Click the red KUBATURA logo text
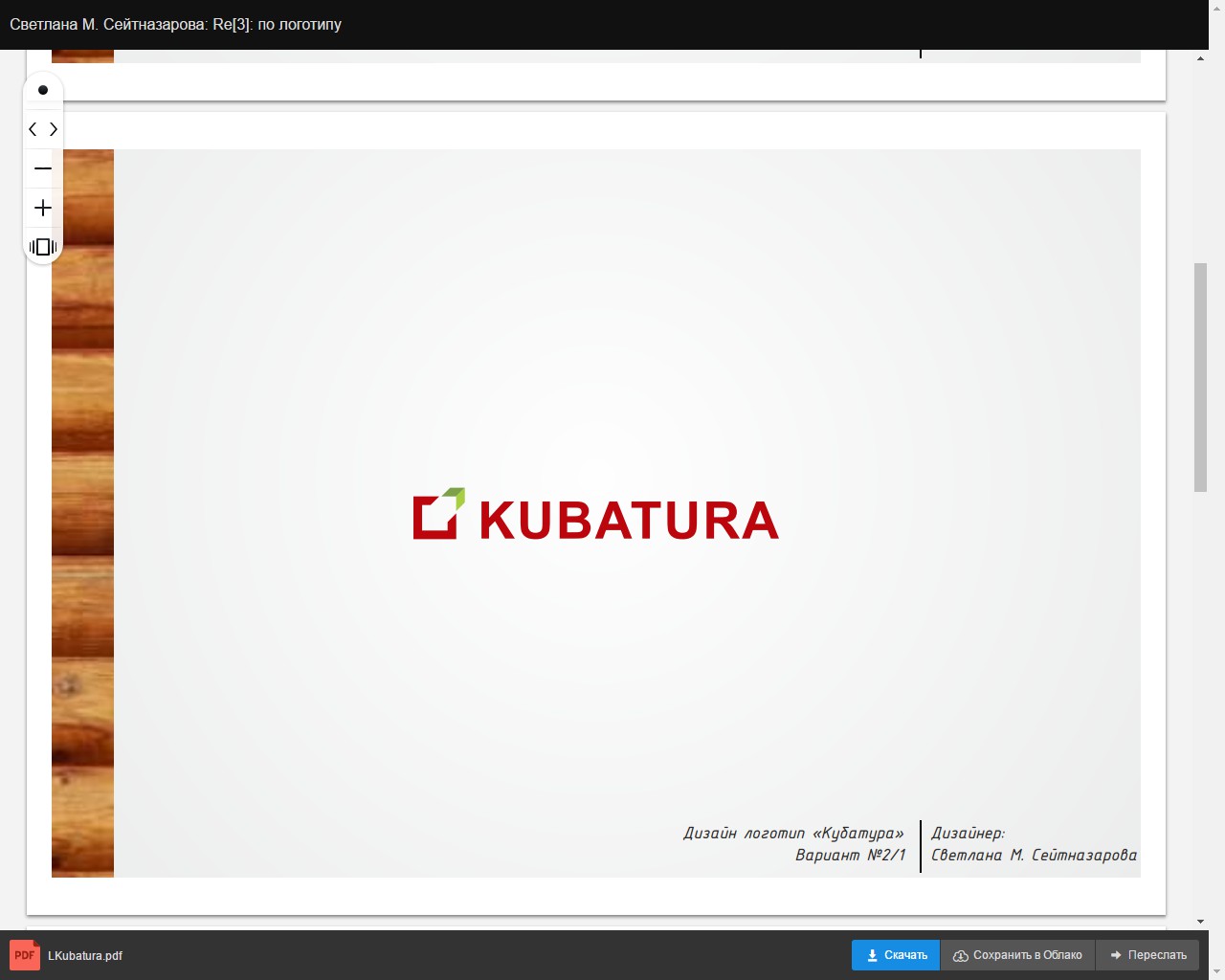The height and width of the screenshot is (980, 1225). point(629,521)
